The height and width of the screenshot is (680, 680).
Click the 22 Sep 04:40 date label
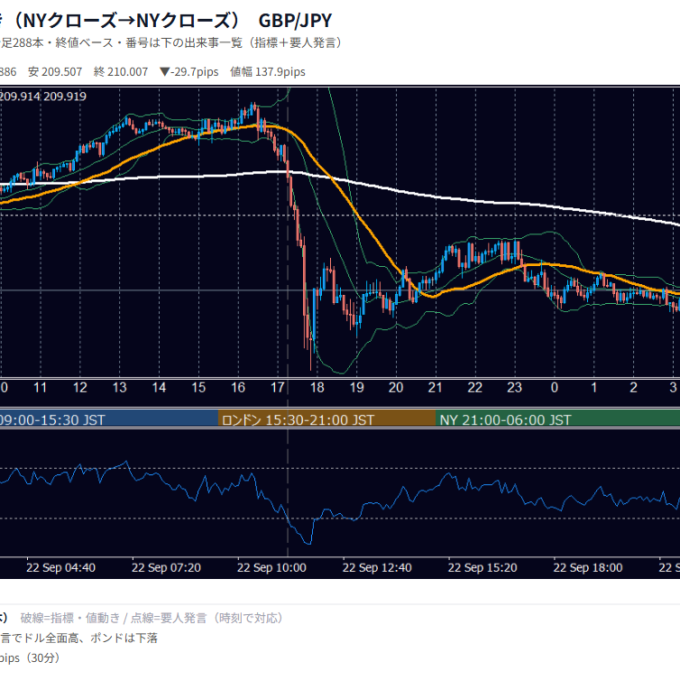click(x=61, y=568)
